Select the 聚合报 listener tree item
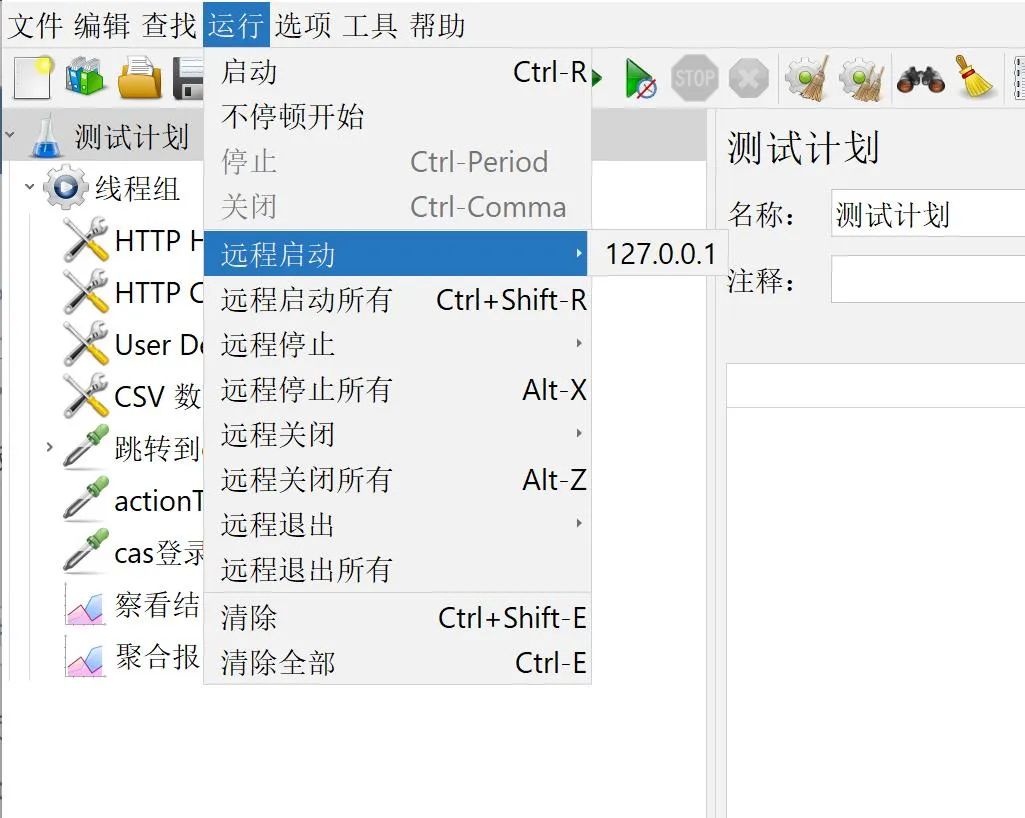The width and height of the screenshot is (1025, 818). (x=157, y=657)
